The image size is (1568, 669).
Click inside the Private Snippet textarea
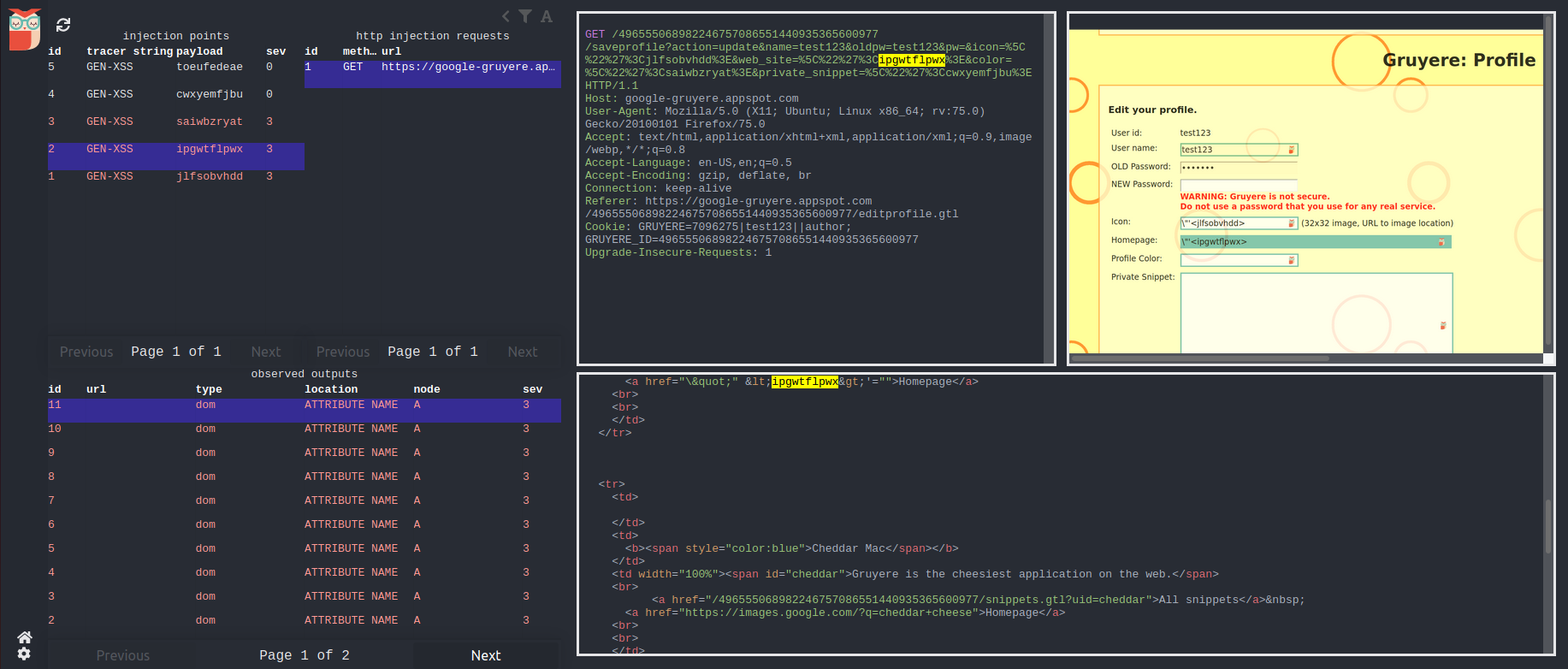coord(1317,313)
